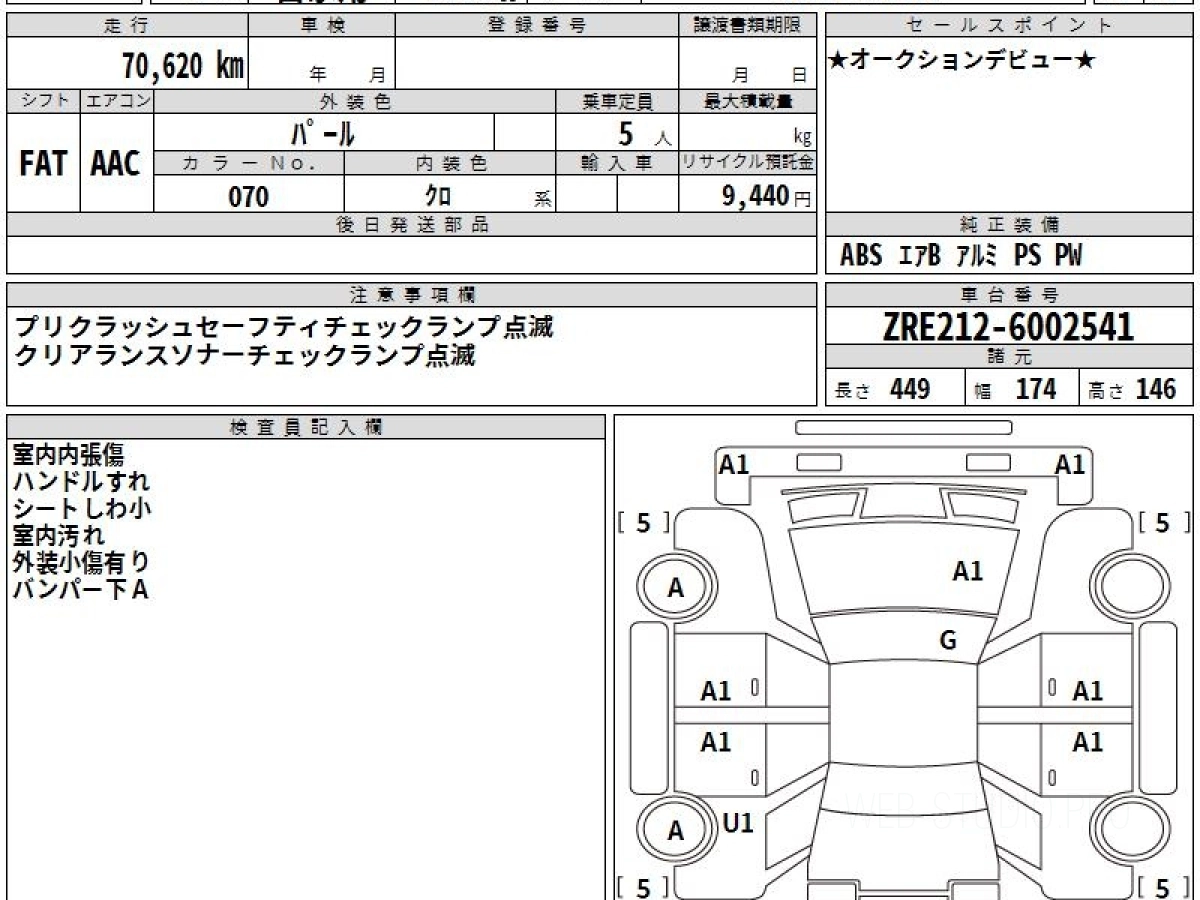Select the seating capacity value 5 人
This screenshot has height=900, width=1200.
click(644, 133)
